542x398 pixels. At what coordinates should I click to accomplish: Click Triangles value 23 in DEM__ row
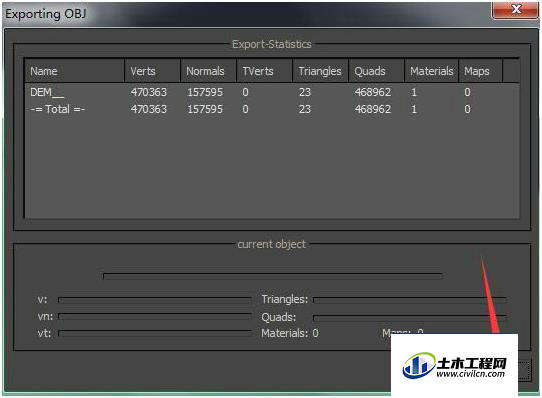(305, 92)
